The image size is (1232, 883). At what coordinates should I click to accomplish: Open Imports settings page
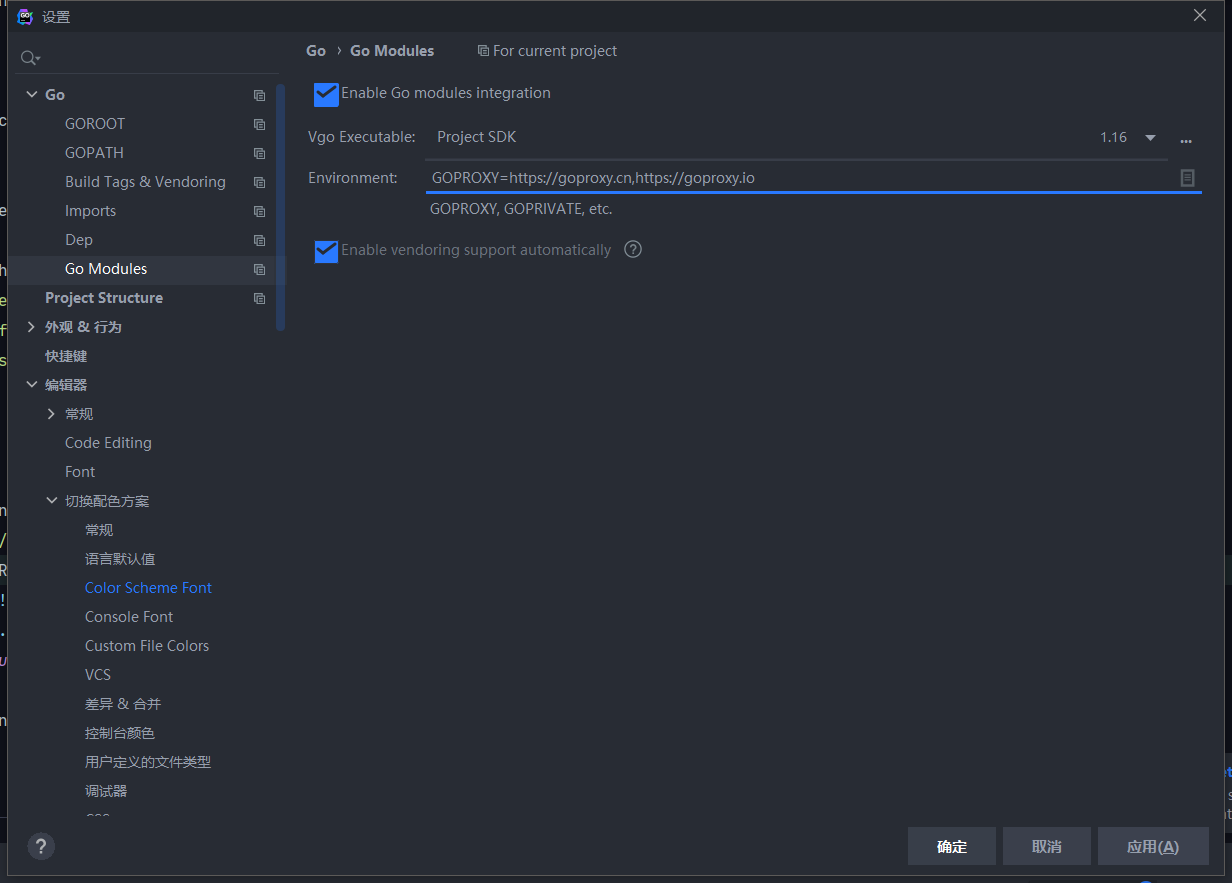point(90,211)
